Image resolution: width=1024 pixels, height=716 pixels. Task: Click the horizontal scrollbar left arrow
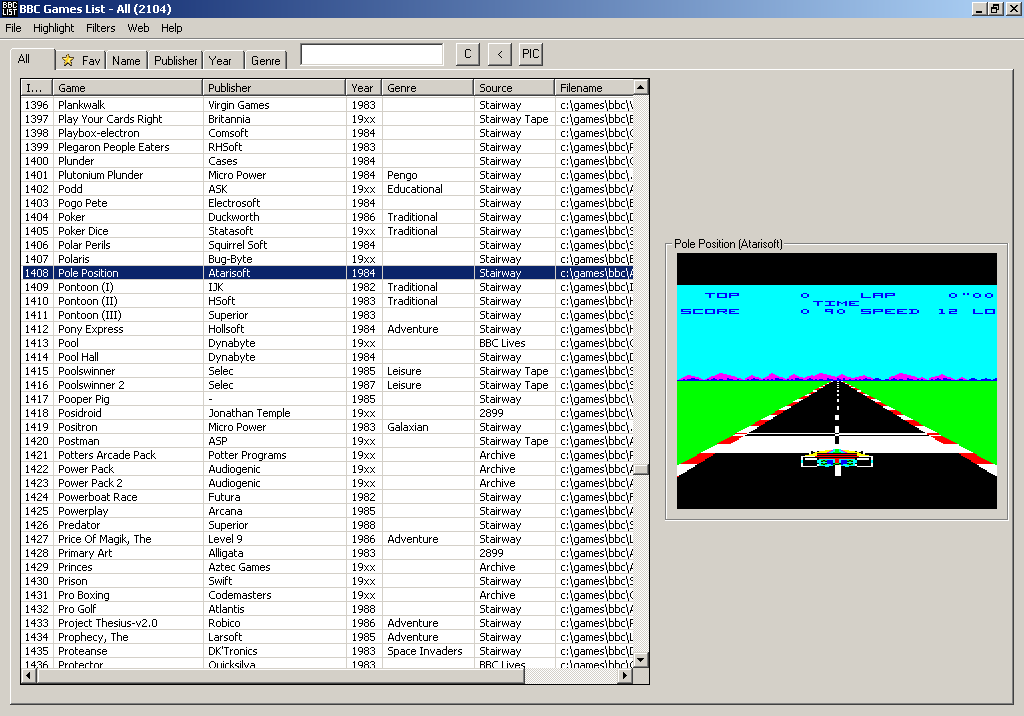(29, 675)
